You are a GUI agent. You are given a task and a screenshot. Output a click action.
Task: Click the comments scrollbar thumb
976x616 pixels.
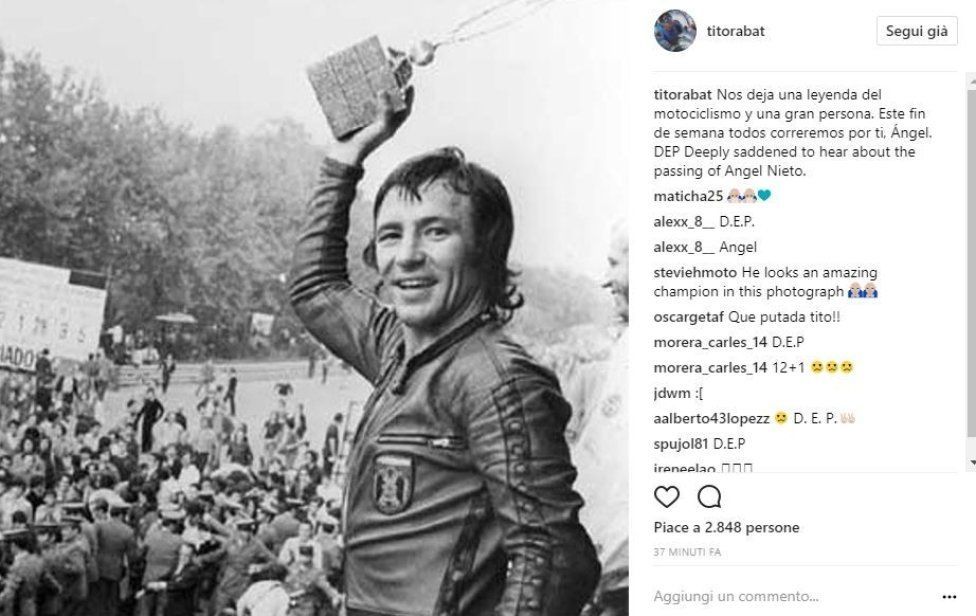click(x=972, y=263)
